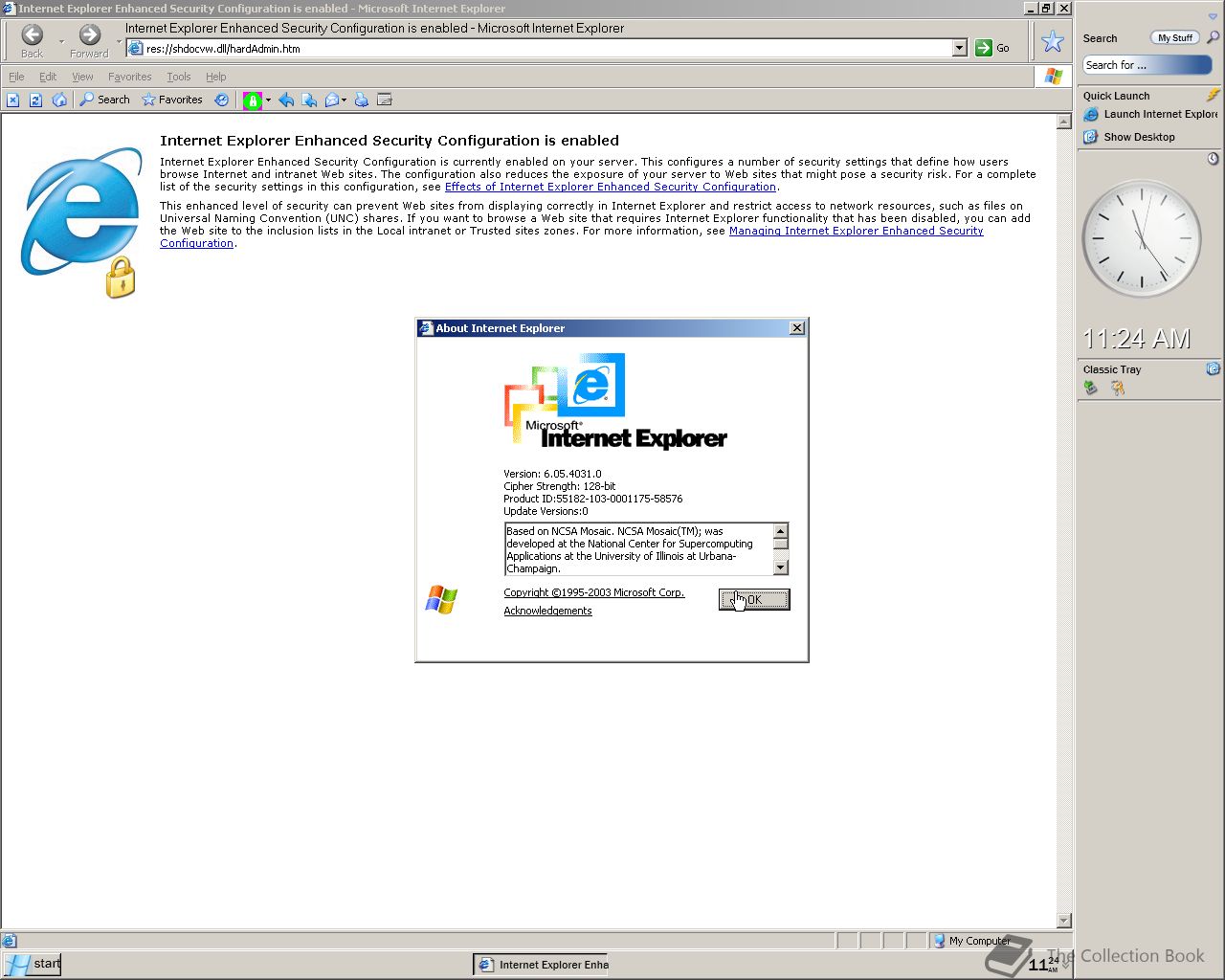Open Managing Internet Explorer Enhanced Security link
Viewport: 1225px width, 980px height.
pyautogui.click(x=856, y=231)
